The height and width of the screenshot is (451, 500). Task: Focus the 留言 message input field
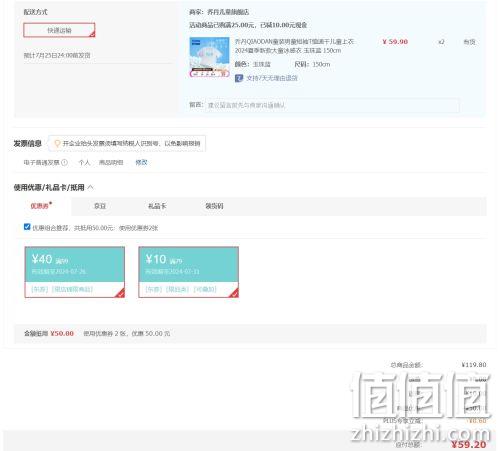pos(332,105)
